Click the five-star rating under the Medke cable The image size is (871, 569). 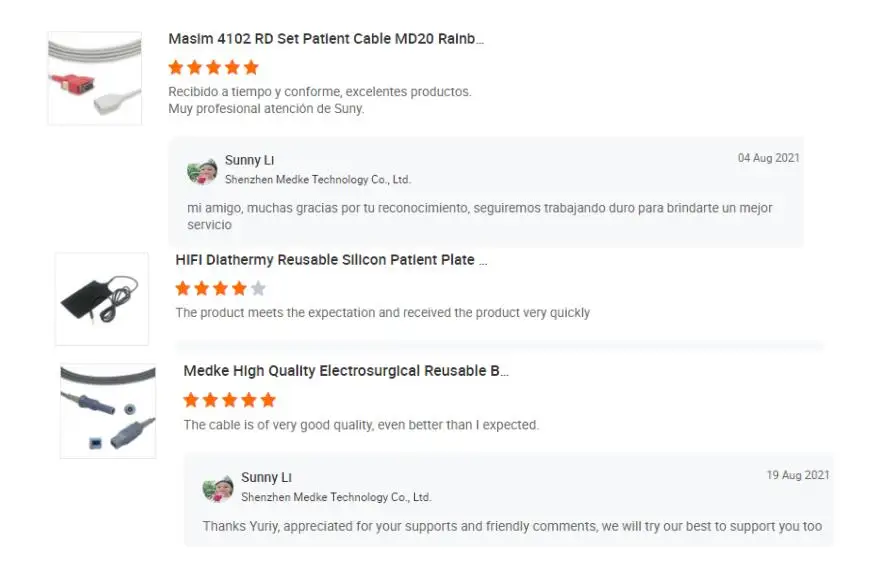[x=229, y=400]
